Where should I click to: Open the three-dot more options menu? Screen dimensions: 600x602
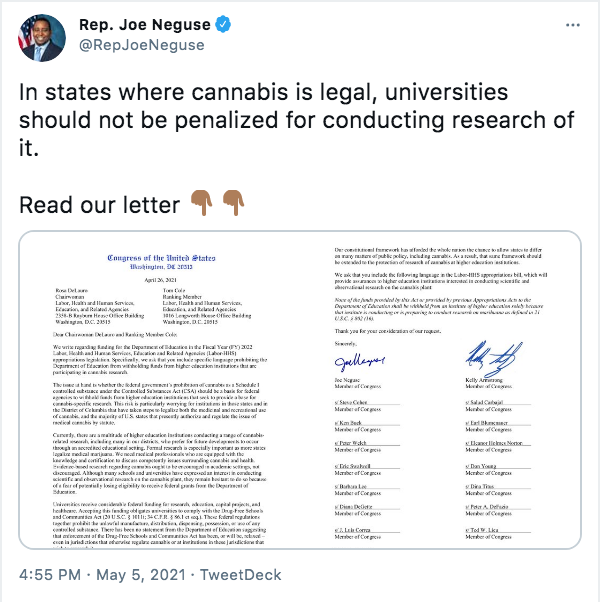click(573, 25)
